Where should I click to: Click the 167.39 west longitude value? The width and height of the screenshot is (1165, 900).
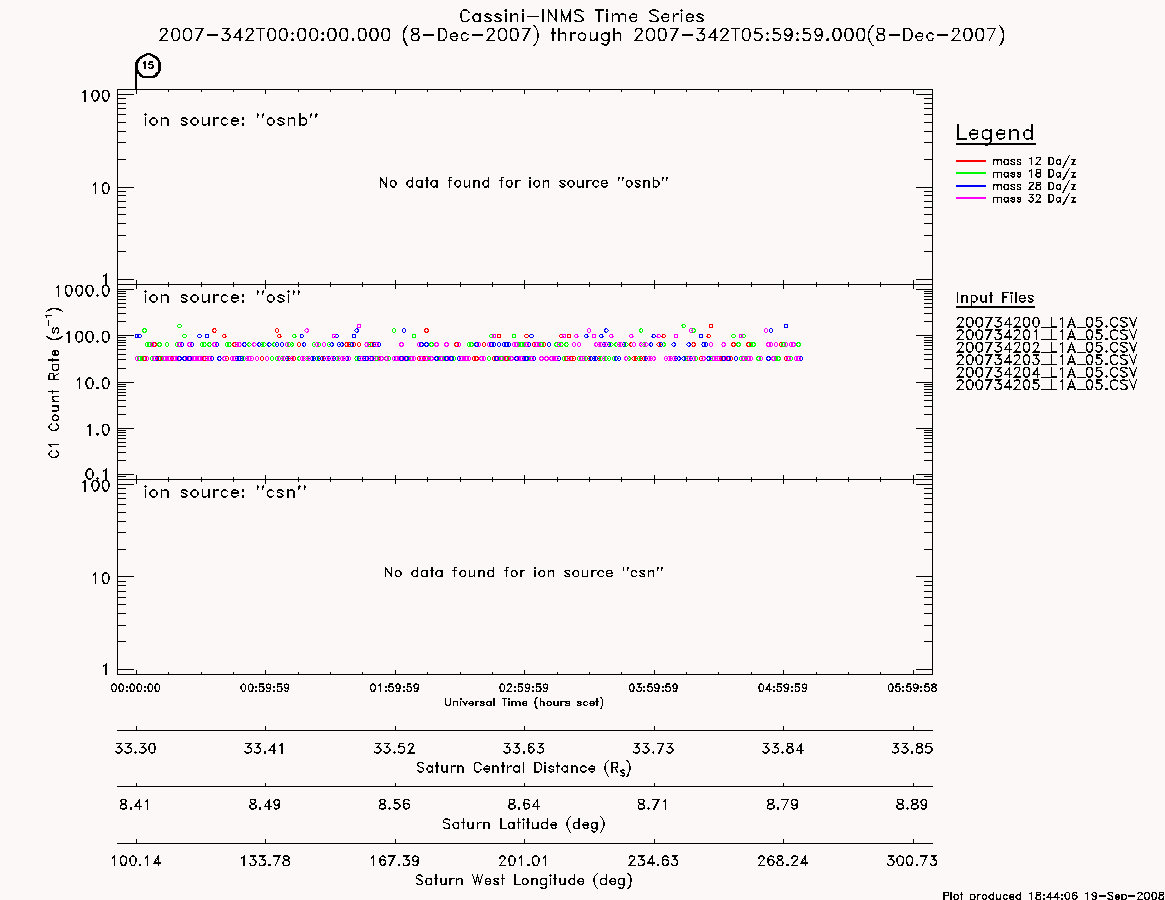pyautogui.click(x=395, y=861)
